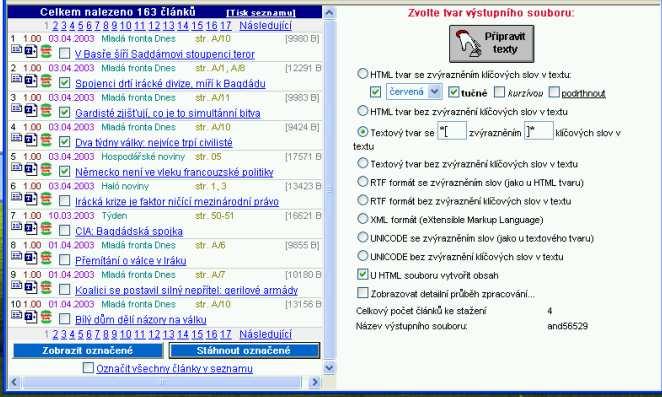
Task: Click green-red stacked icon in row 4
Action: point(46,140)
